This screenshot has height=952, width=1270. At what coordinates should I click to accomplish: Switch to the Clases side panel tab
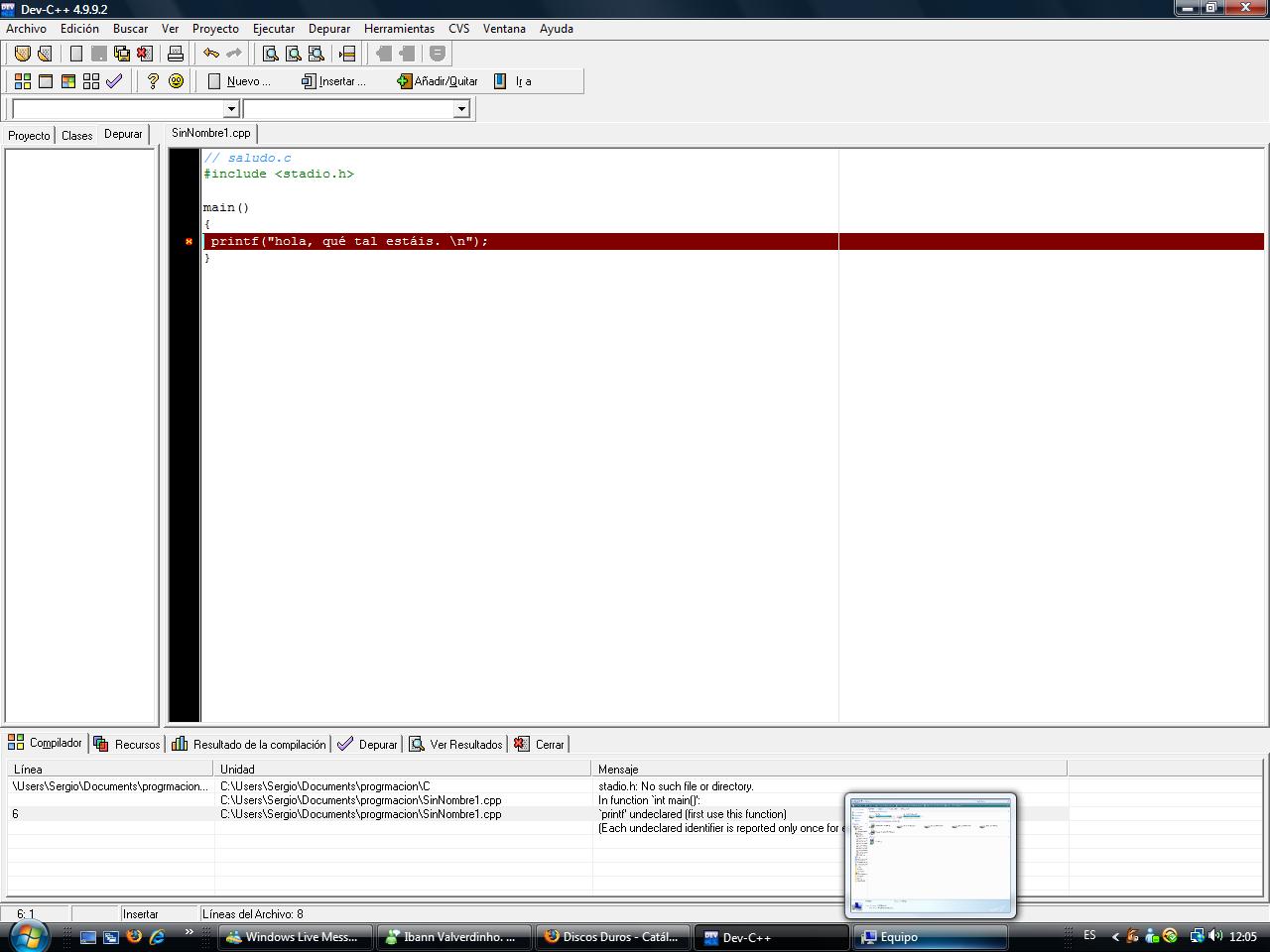click(x=76, y=135)
